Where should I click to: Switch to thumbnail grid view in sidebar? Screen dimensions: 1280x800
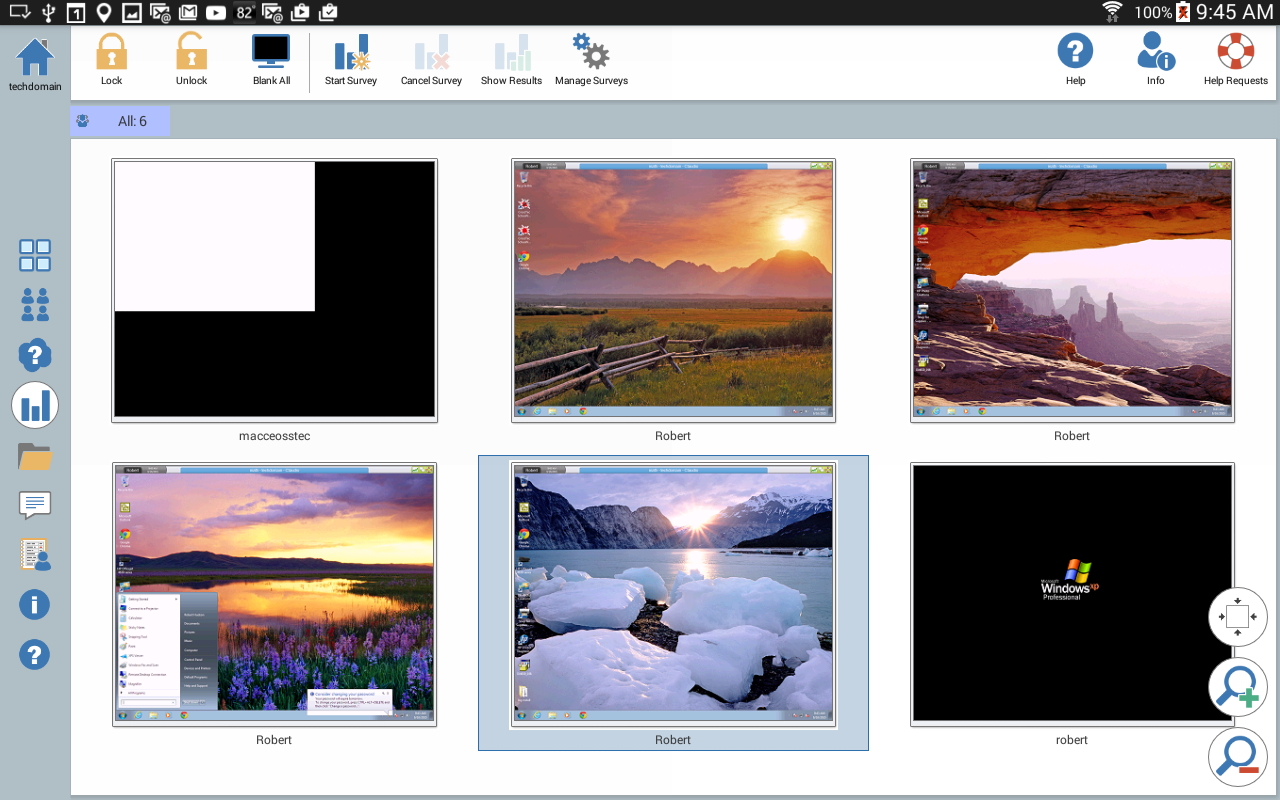coord(35,256)
